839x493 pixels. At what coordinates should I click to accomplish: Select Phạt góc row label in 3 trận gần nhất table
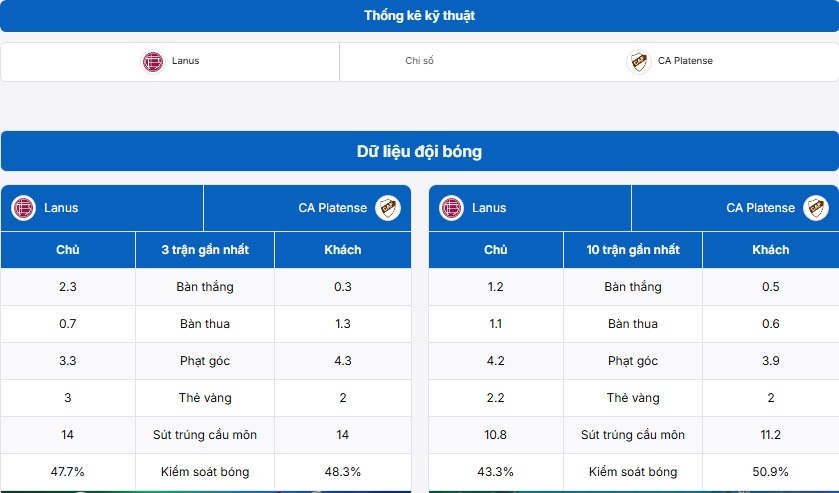point(206,361)
